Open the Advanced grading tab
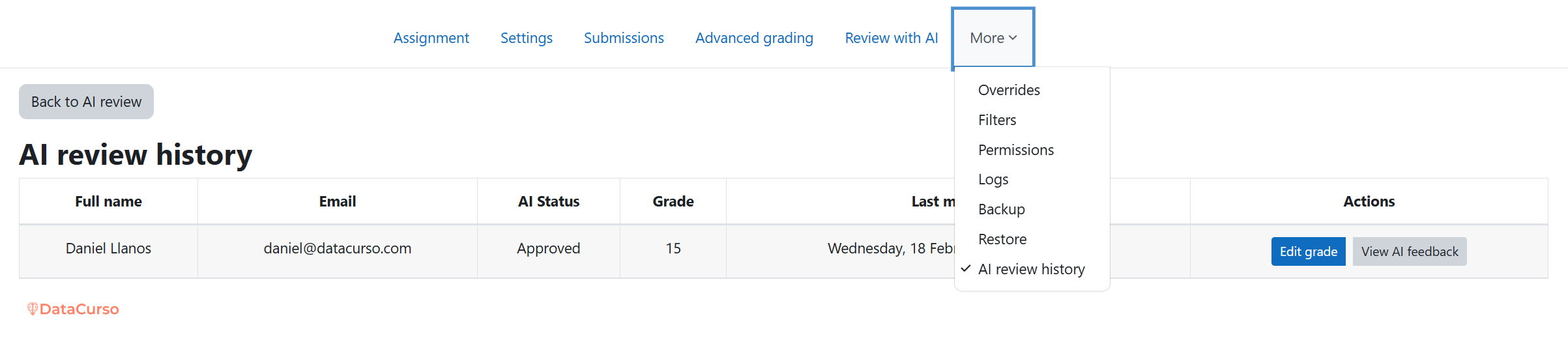Screen dimensions: 1568x342 [754, 38]
